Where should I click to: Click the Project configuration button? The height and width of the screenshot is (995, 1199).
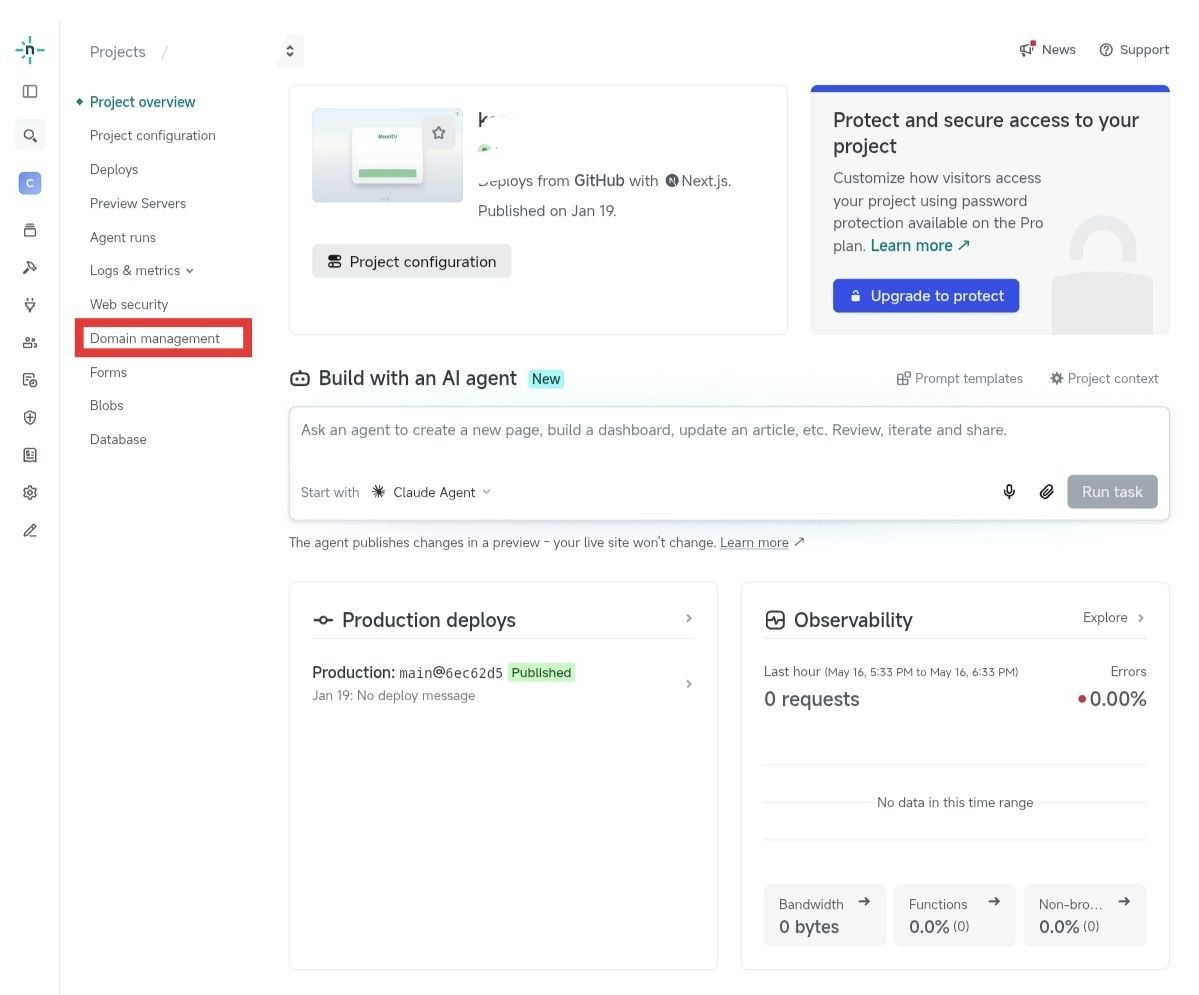(411, 262)
